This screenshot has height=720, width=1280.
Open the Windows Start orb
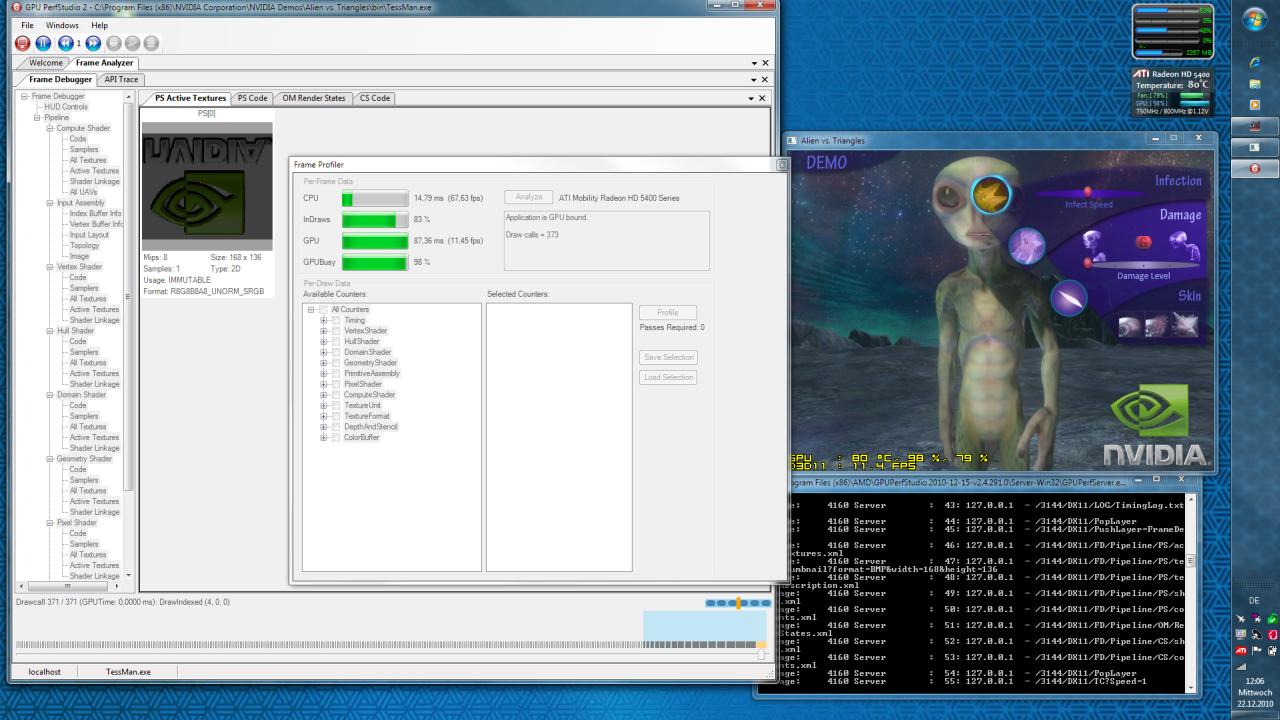click(x=1254, y=21)
